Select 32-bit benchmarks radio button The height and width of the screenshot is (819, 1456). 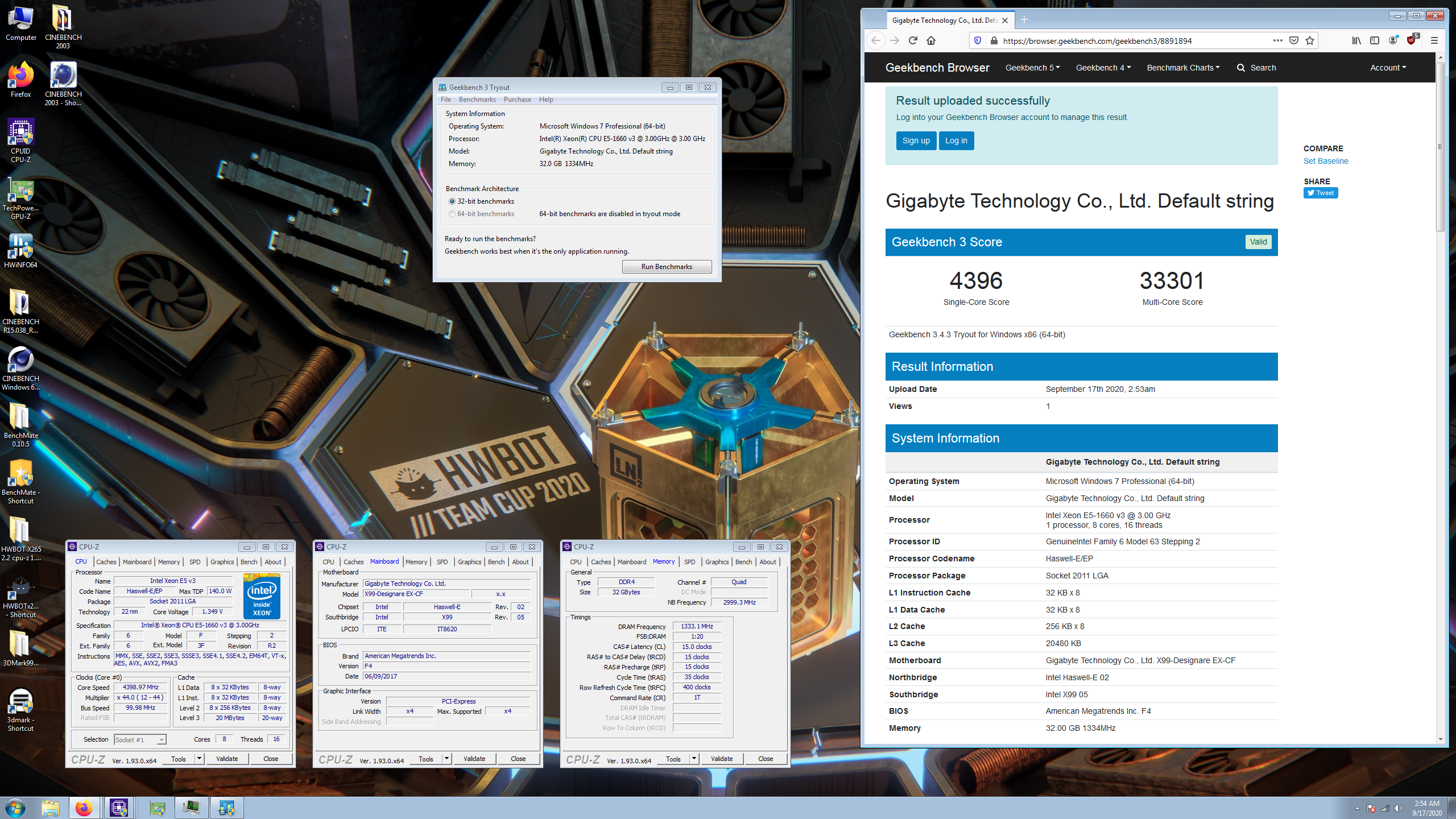click(452, 201)
